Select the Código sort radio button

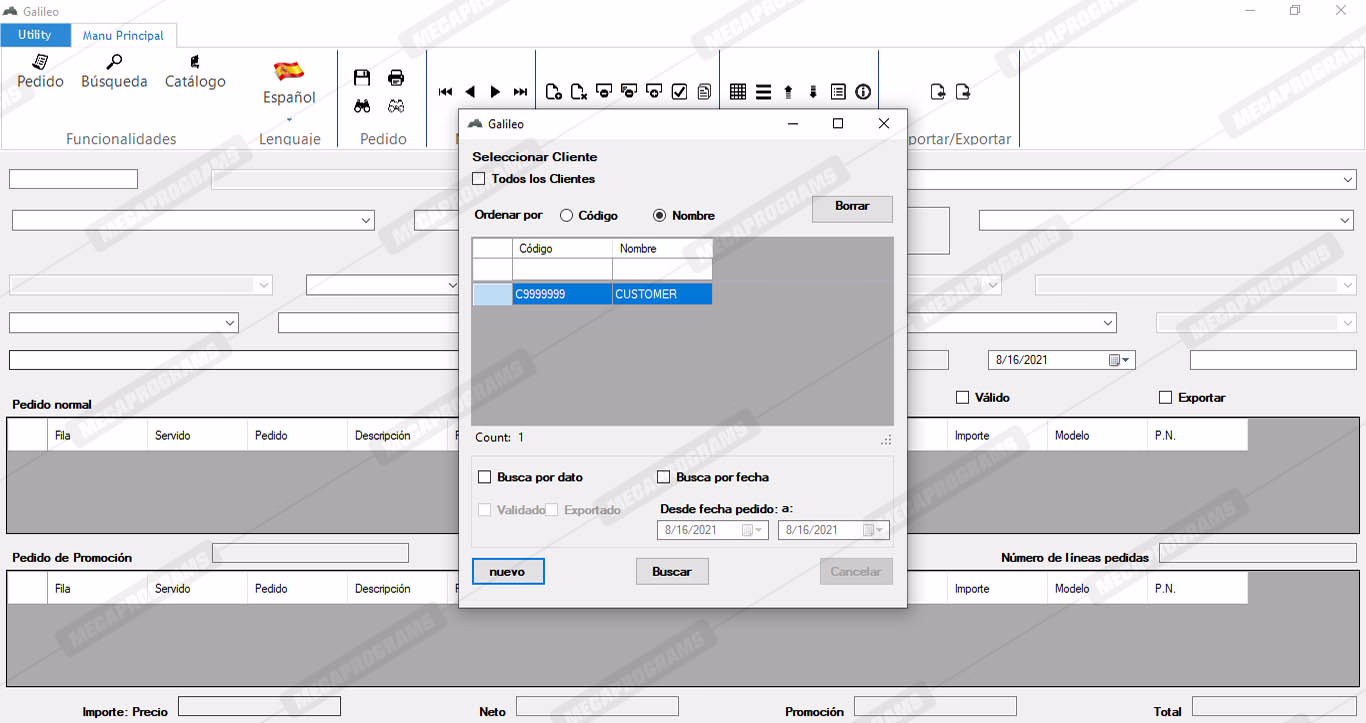click(567, 216)
